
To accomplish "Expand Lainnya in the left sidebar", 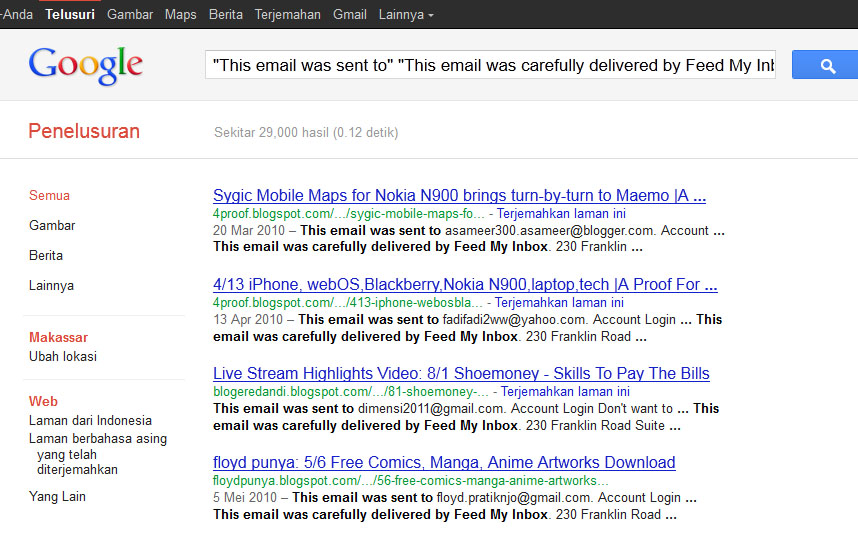I will [x=51, y=285].
